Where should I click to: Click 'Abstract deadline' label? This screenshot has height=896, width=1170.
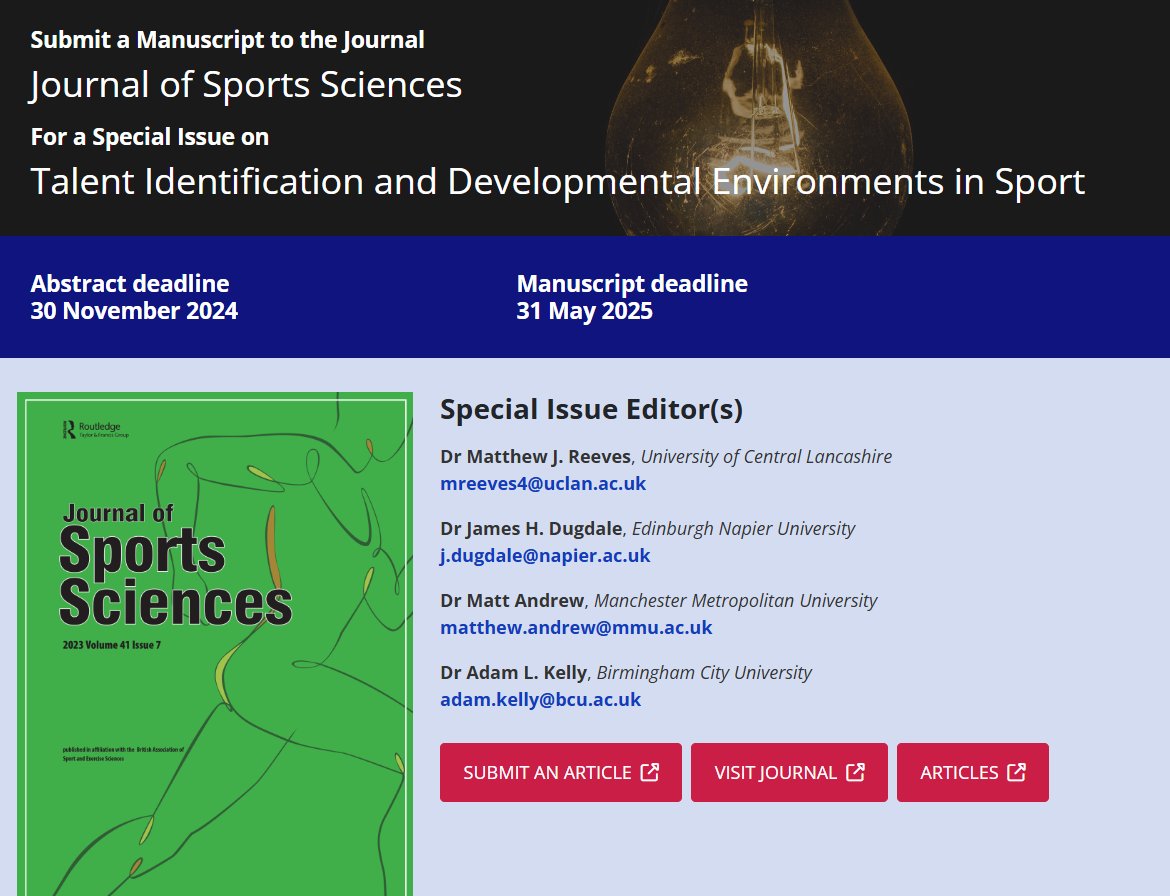click(130, 283)
